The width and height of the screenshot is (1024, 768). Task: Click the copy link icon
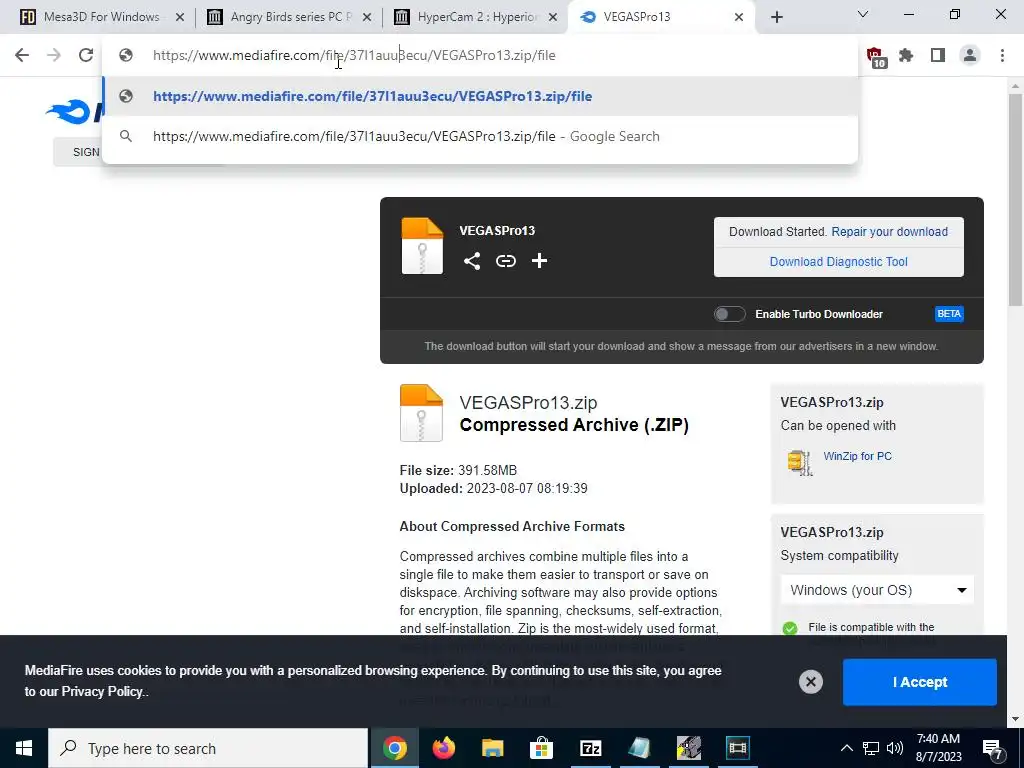(505, 261)
